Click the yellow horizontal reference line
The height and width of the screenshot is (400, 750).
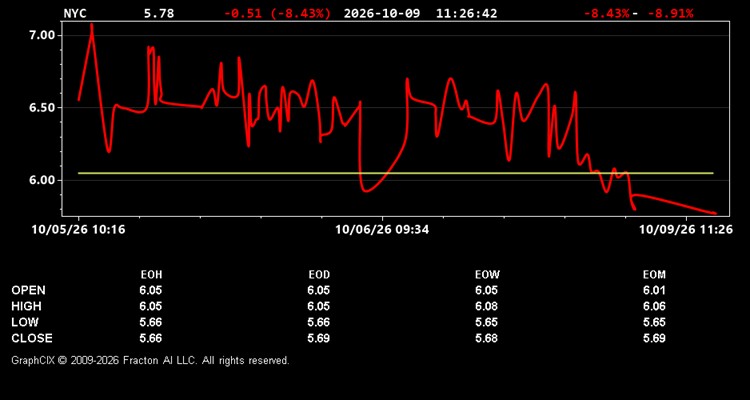(396, 173)
